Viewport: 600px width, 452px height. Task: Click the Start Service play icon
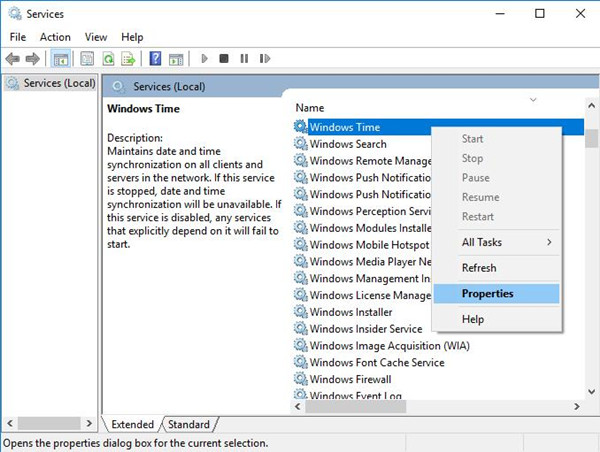pos(204,59)
